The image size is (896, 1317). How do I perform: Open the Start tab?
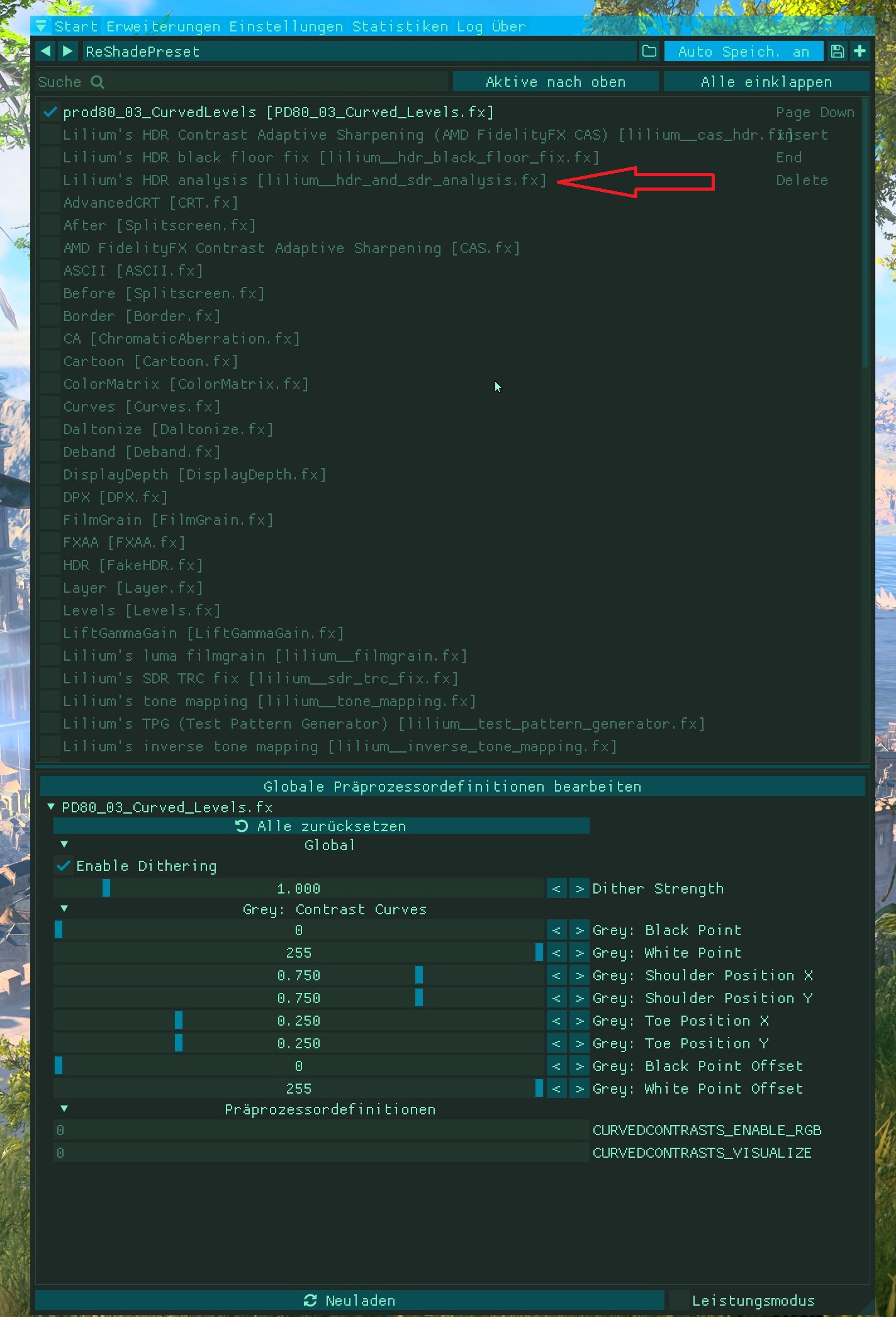tap(76, 26)
